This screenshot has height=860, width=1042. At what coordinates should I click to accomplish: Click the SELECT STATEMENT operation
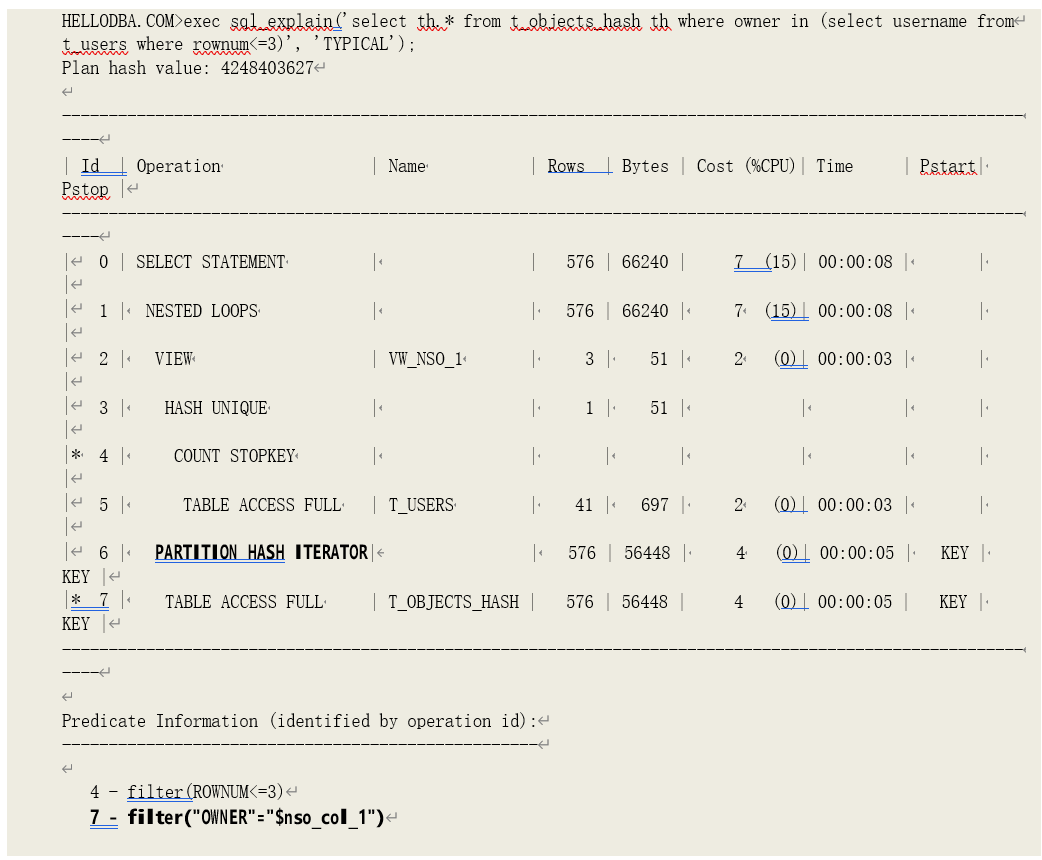211,262
